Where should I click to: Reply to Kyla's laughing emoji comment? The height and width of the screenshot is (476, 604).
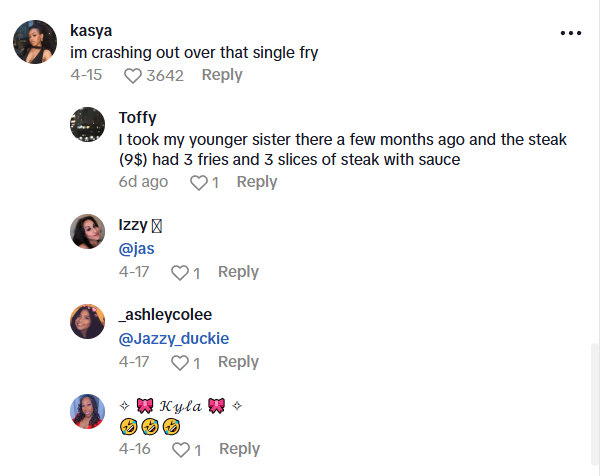(x=239, y=449)
